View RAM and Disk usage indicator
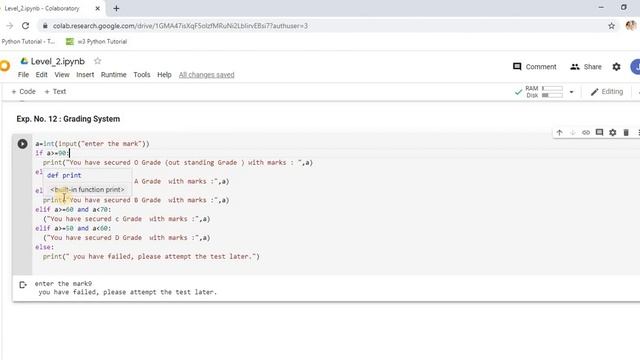Screen dimensions: 640x360 [544, 92]
